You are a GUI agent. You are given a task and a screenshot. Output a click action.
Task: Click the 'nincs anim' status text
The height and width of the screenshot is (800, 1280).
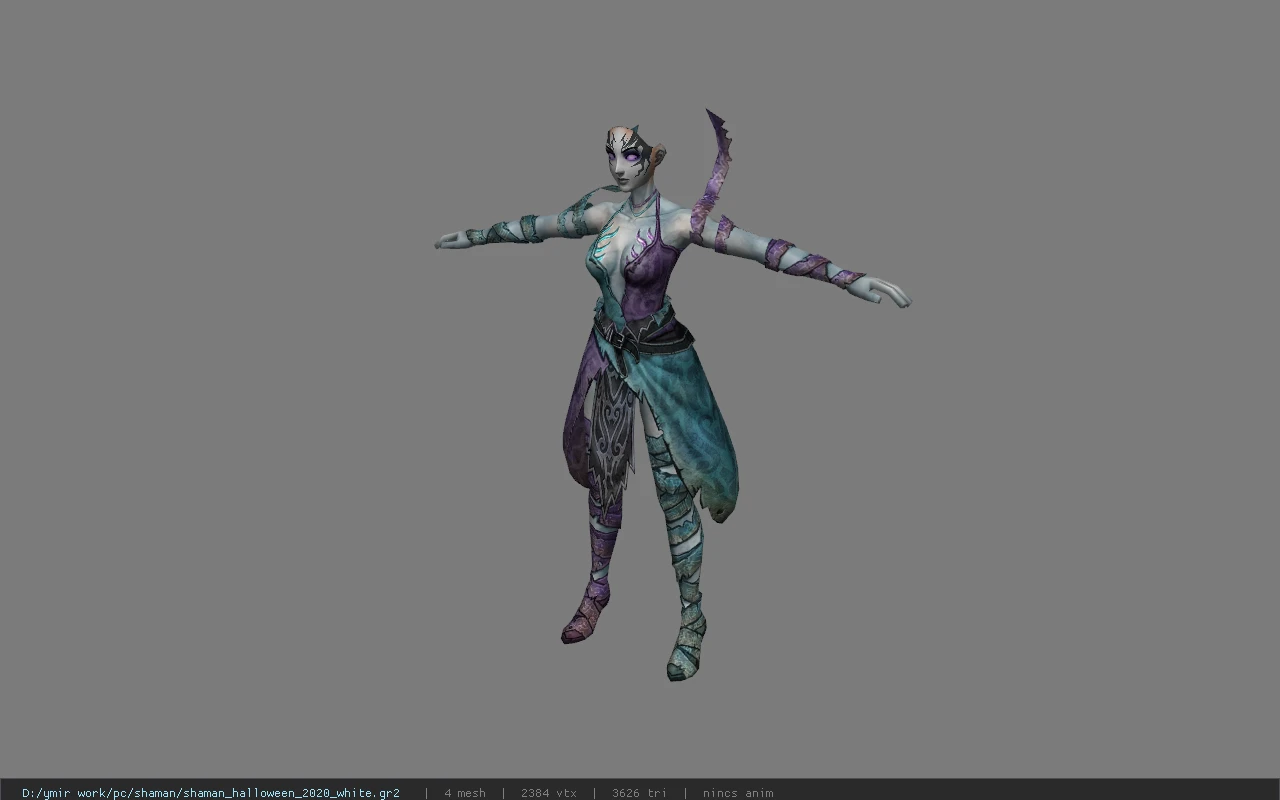[x=738, y=793]
